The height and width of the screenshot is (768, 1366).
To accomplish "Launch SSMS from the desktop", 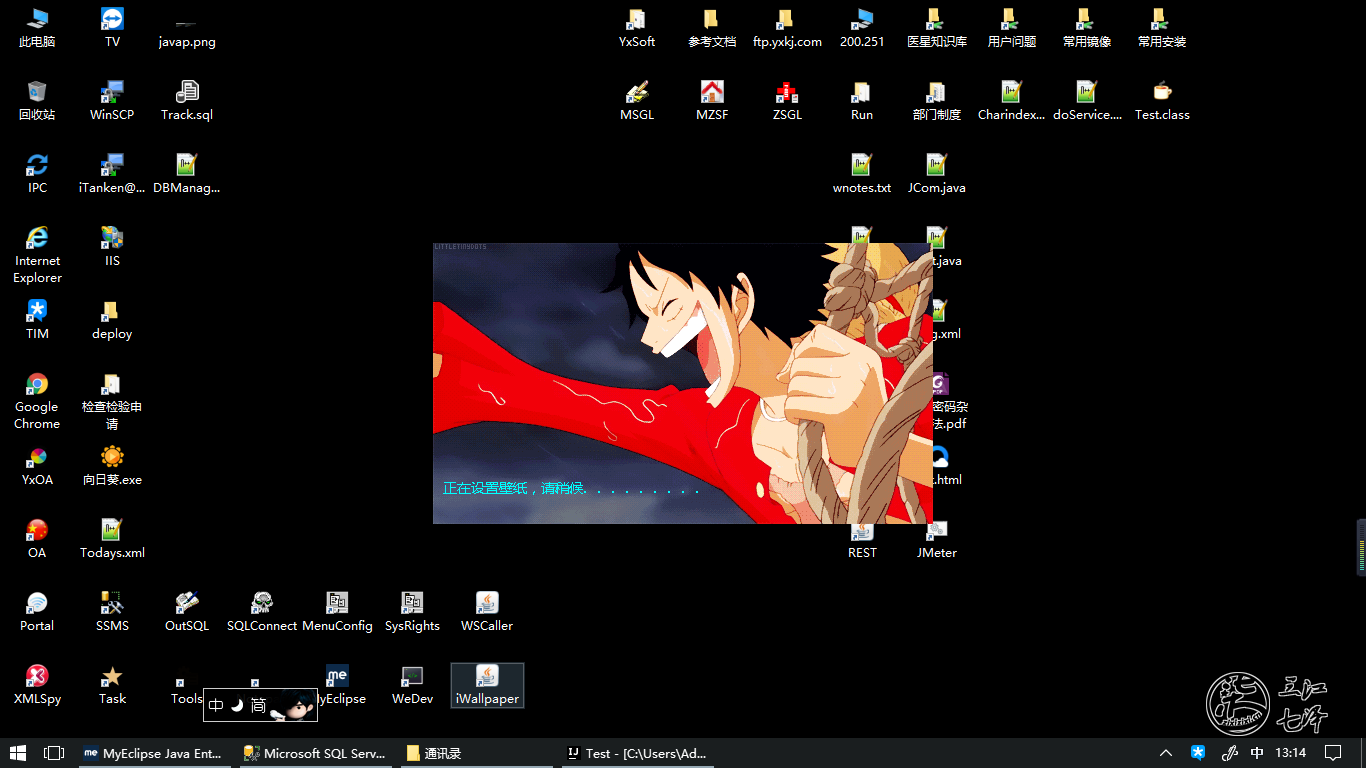I will click(x=112, y=612).
